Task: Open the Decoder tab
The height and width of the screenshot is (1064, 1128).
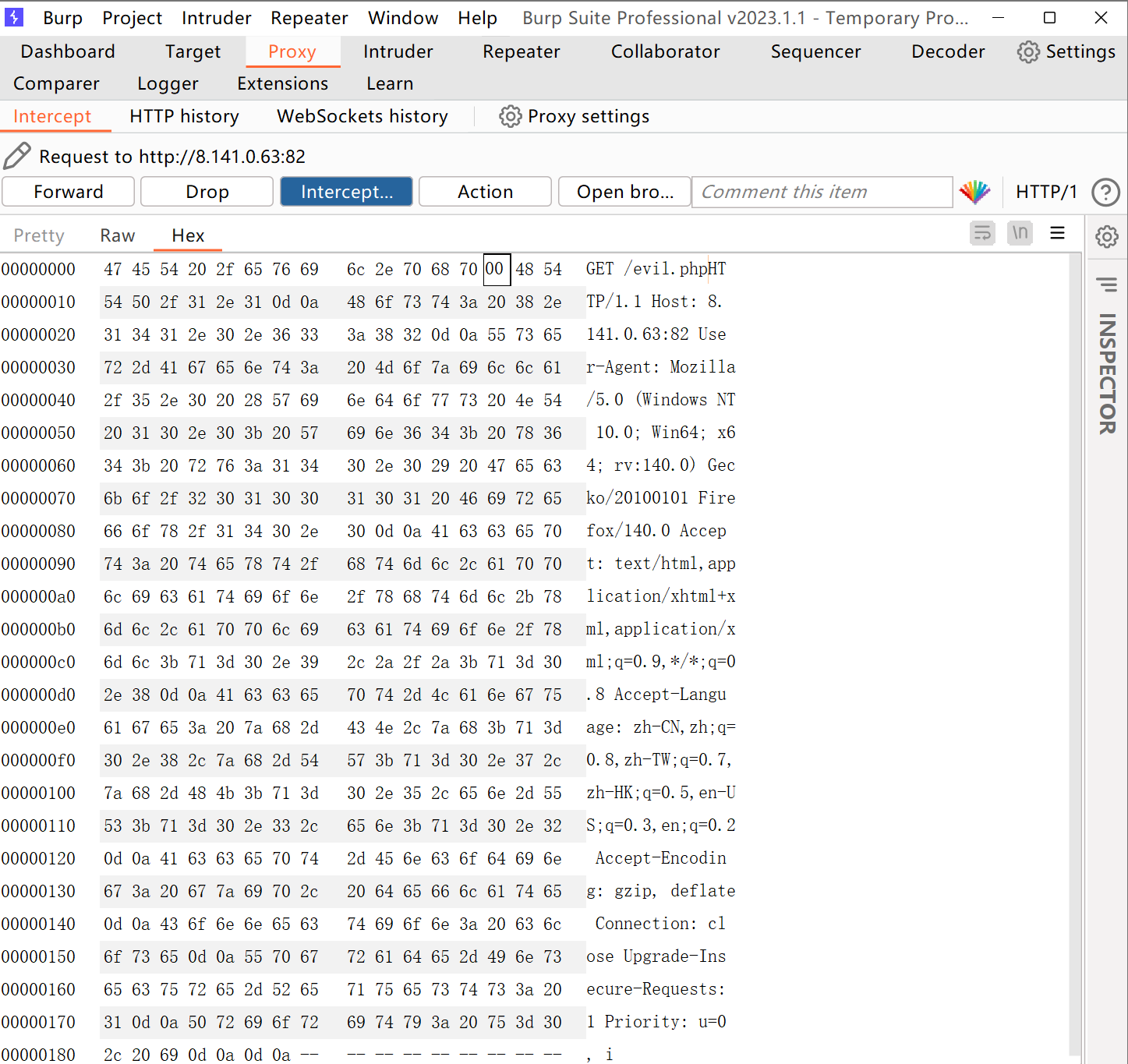Action: coord(948,51)
